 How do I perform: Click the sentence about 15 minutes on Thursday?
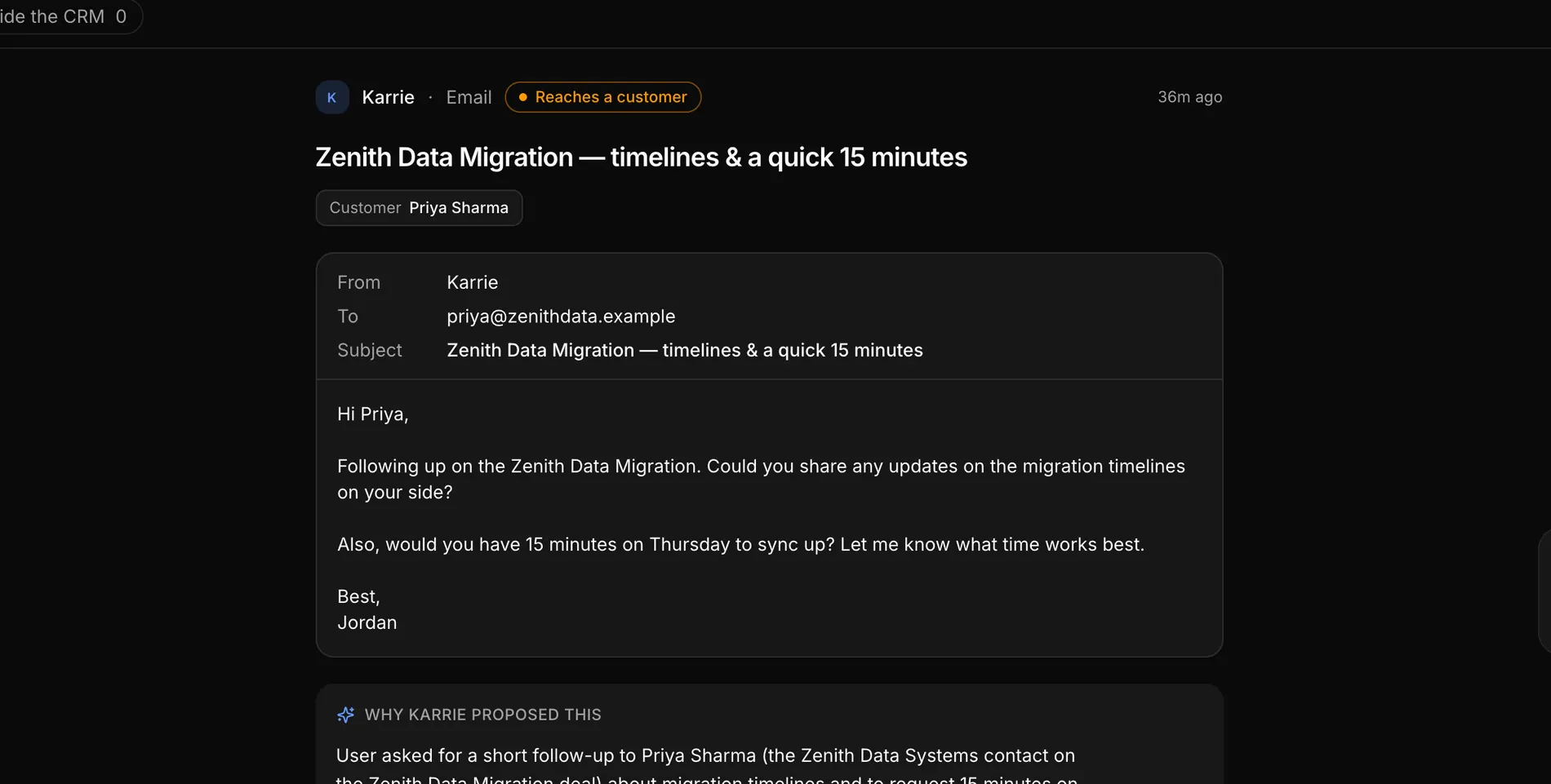[740, 544]
